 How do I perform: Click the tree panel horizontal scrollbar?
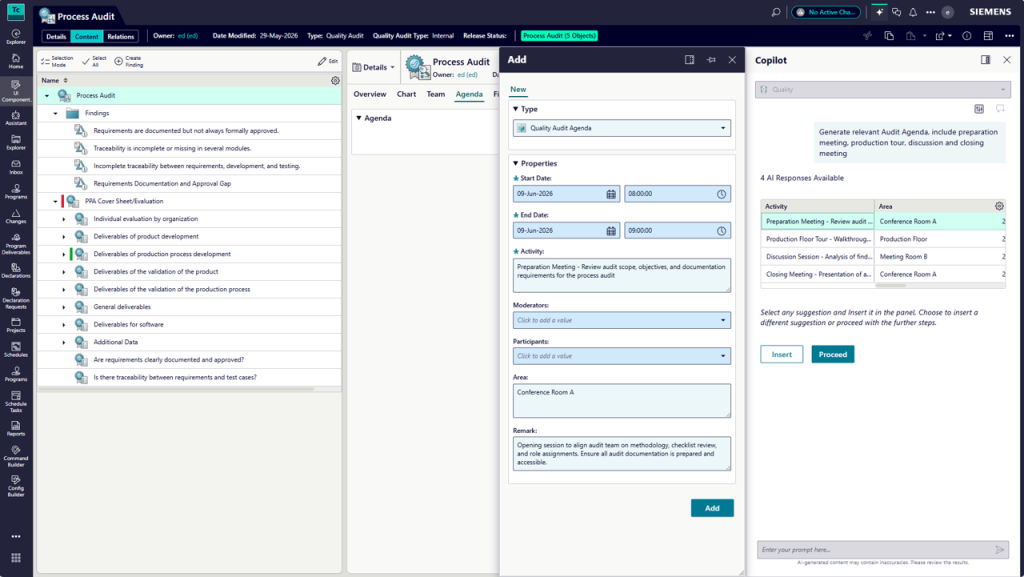176,389
